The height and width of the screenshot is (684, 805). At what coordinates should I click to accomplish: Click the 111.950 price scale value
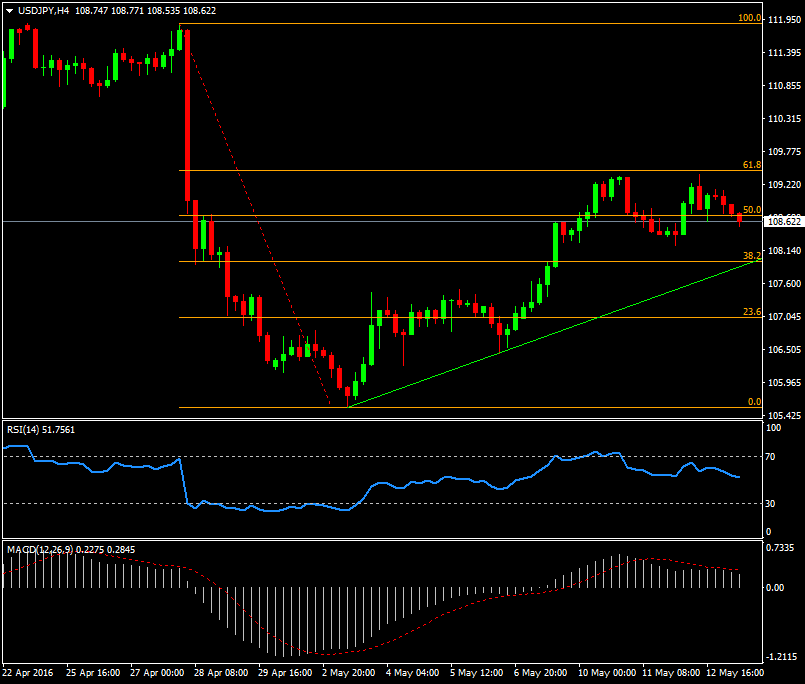point(783,19)
